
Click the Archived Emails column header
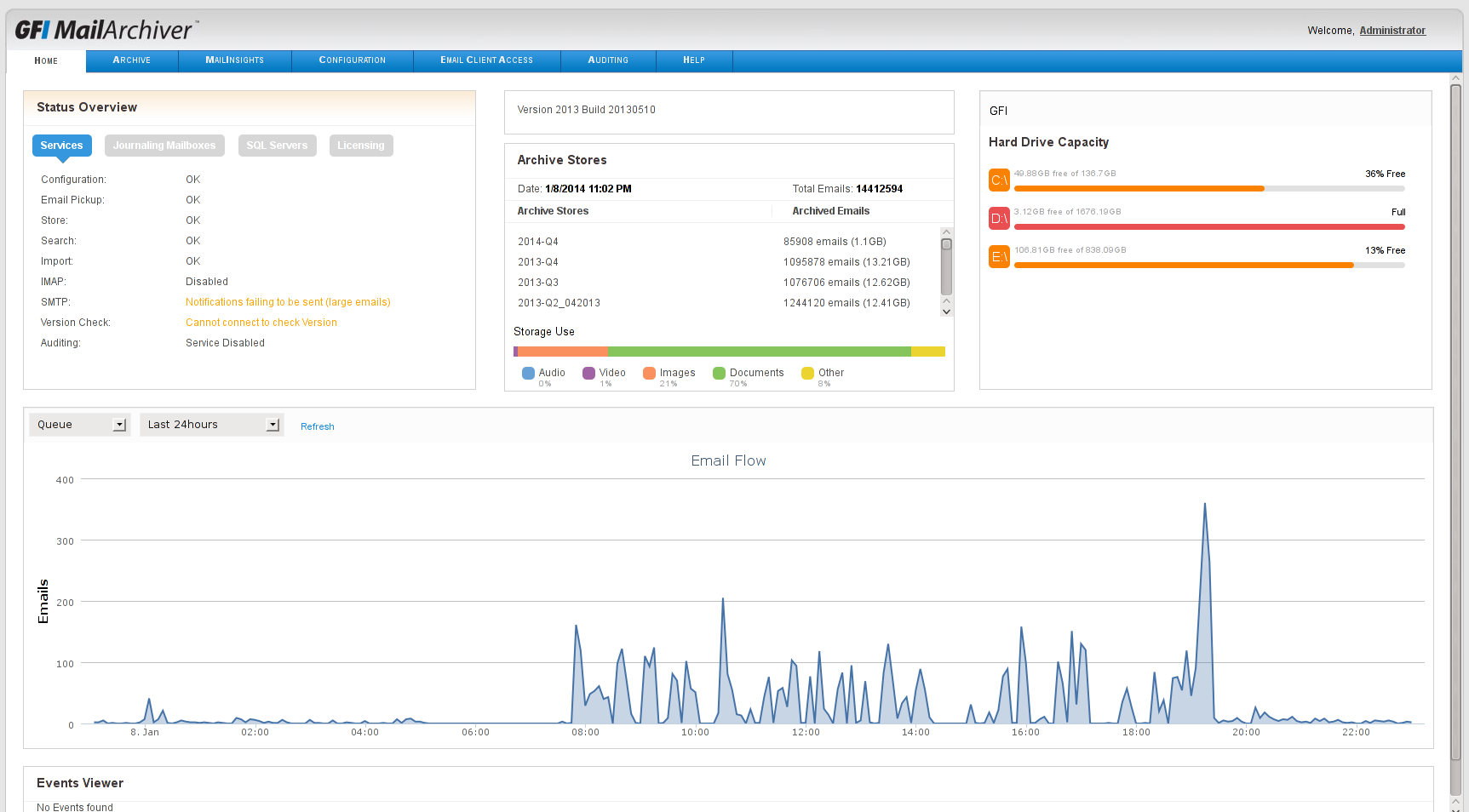[x=831, y=211]
